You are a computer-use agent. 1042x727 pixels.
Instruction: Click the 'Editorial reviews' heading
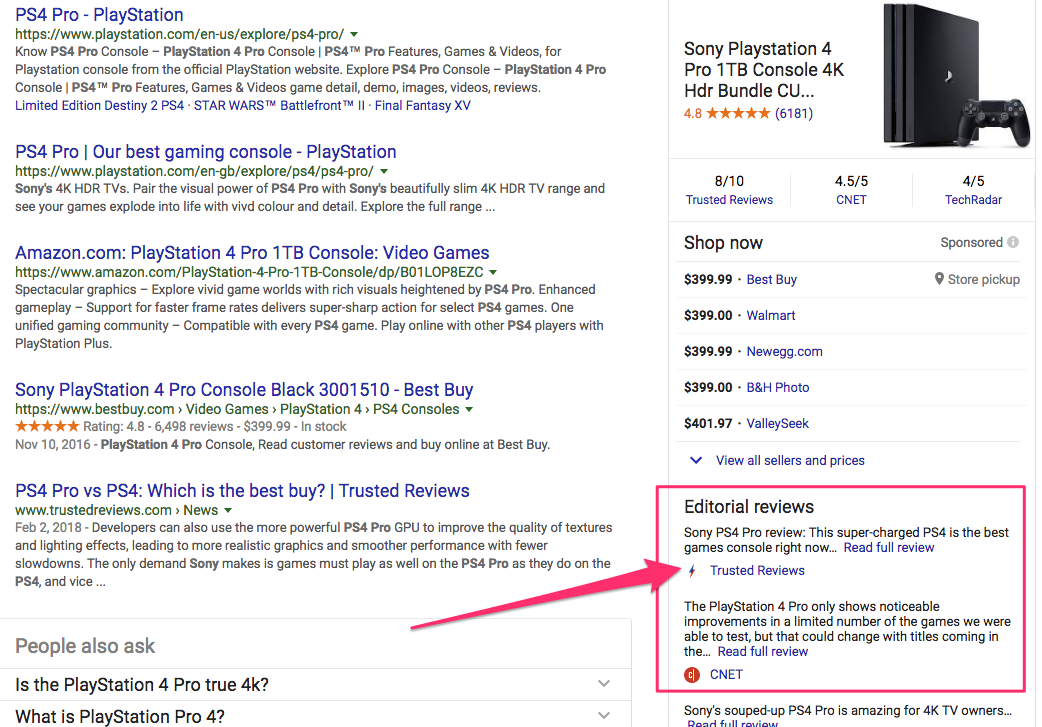click(749, 507)
